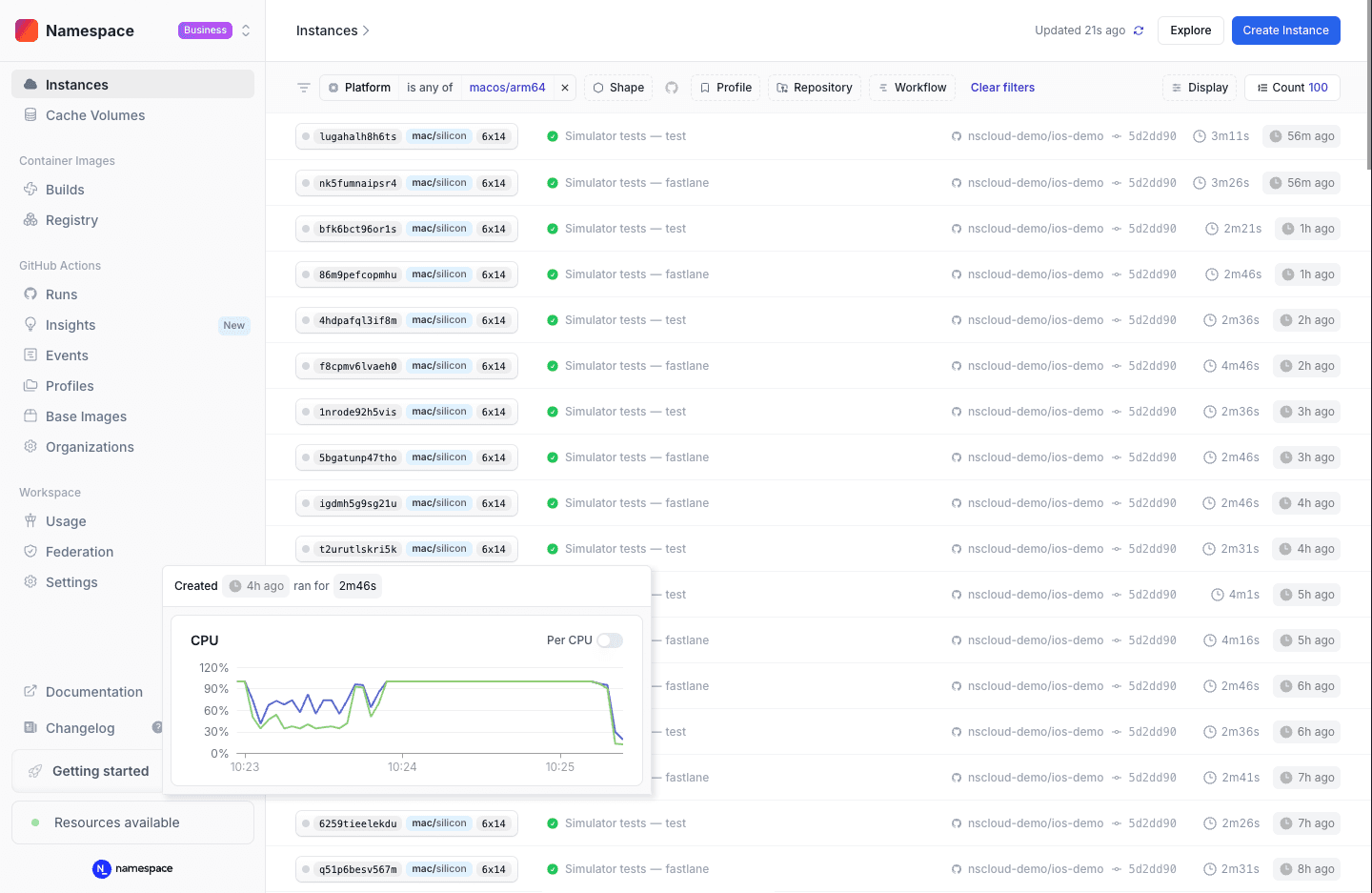Image resolution: width=1372 pixels, height=893 pixels.
Task: Remove the macos/arm64 platform filter
Action: pyautogui.click(x=563, y=87)
